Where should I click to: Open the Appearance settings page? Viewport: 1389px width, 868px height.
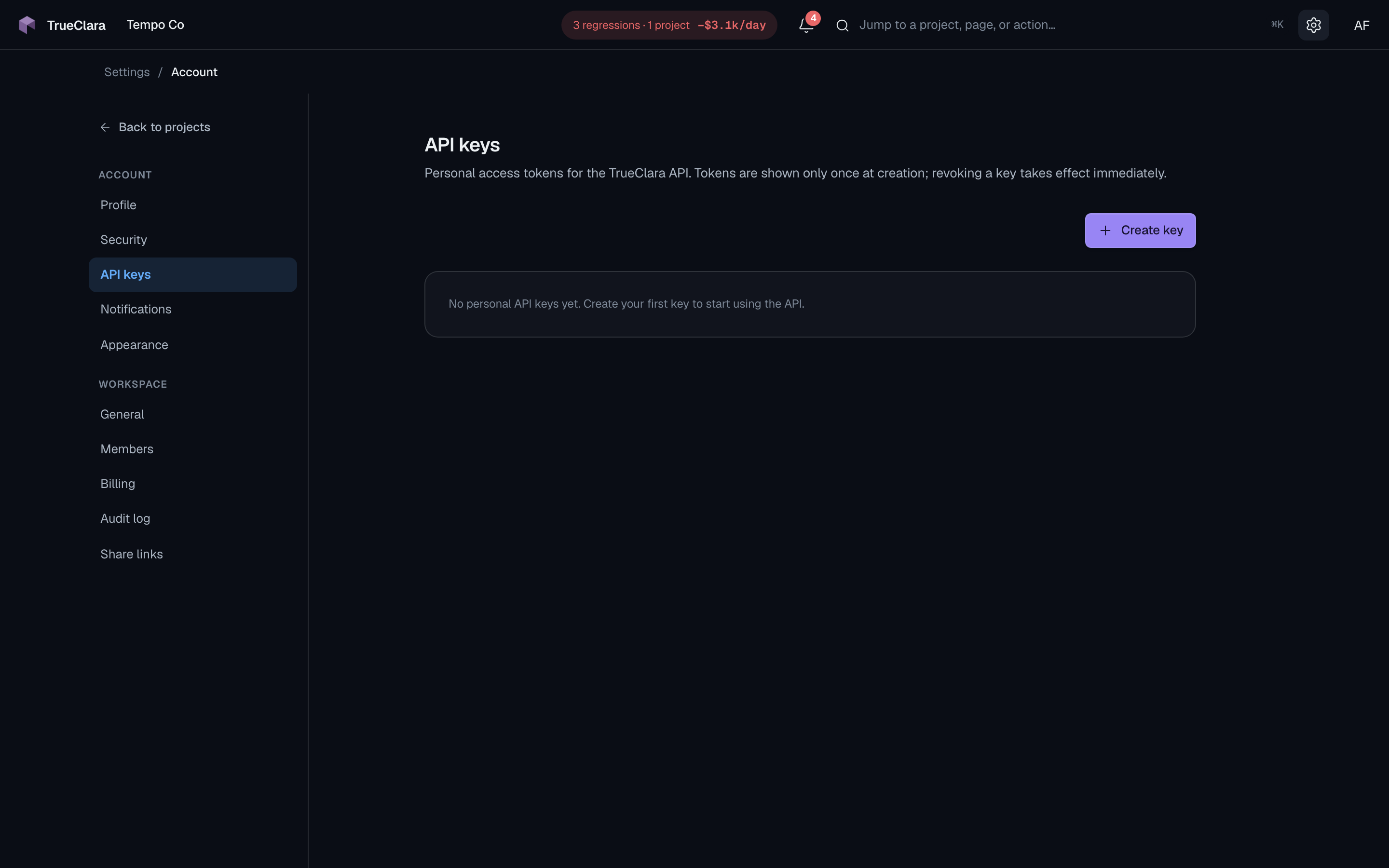pyautogui.click(x=193, y=345)
